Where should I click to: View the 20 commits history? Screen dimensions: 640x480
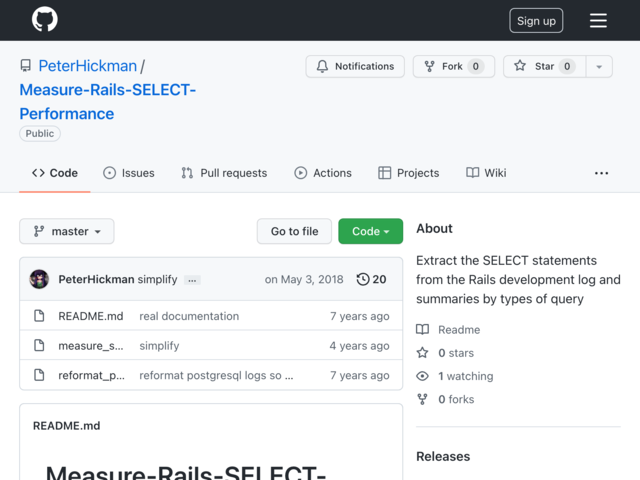coord(371,279)
